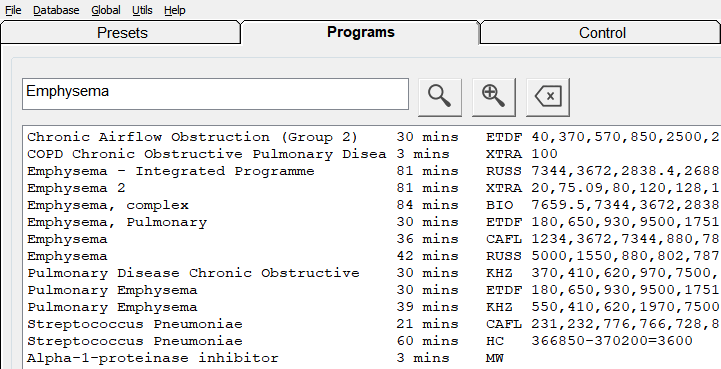Screen dimensions: 721x369
Task: Open the File menu
Action: (x=13, y=10)
